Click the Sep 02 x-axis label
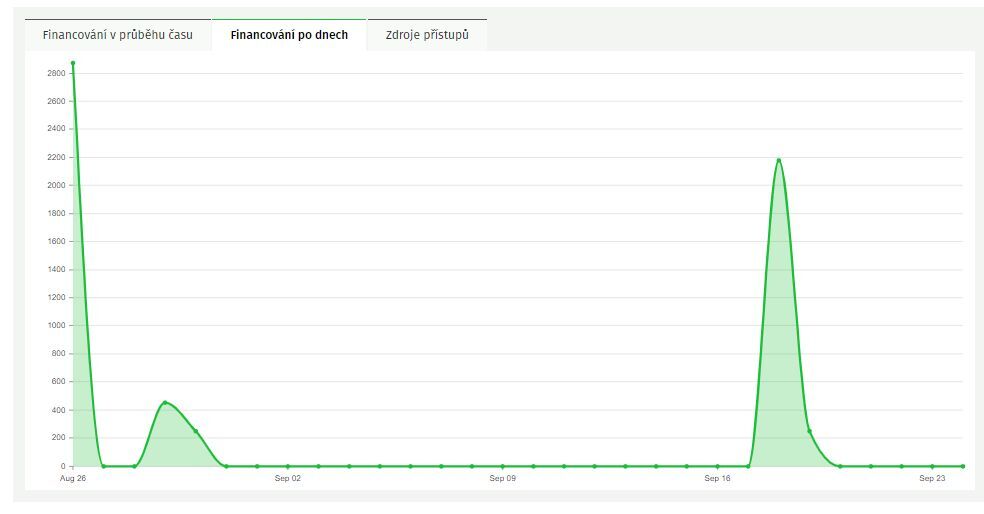Screen dimensions: 984x514 pos(288,478)
